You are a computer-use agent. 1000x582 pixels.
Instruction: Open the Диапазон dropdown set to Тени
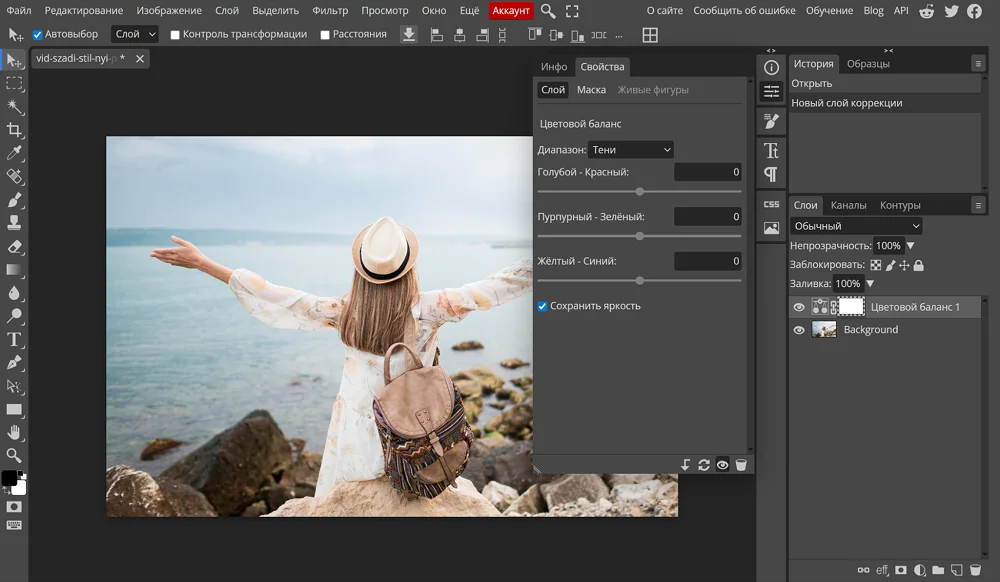point(630,150)
